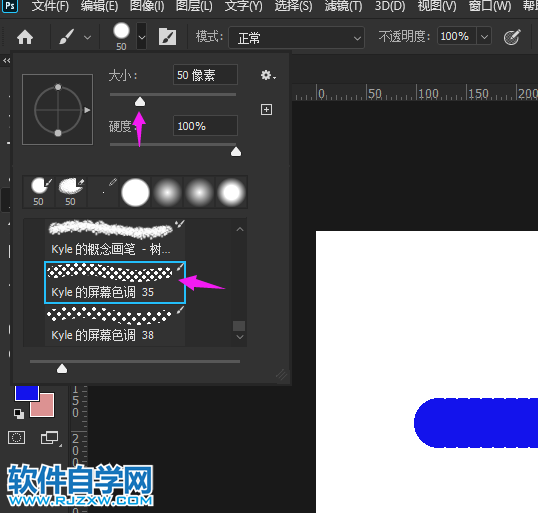
Task: Collapse the toolbar with double-arrow icon
Action: (x=7, y=61)
